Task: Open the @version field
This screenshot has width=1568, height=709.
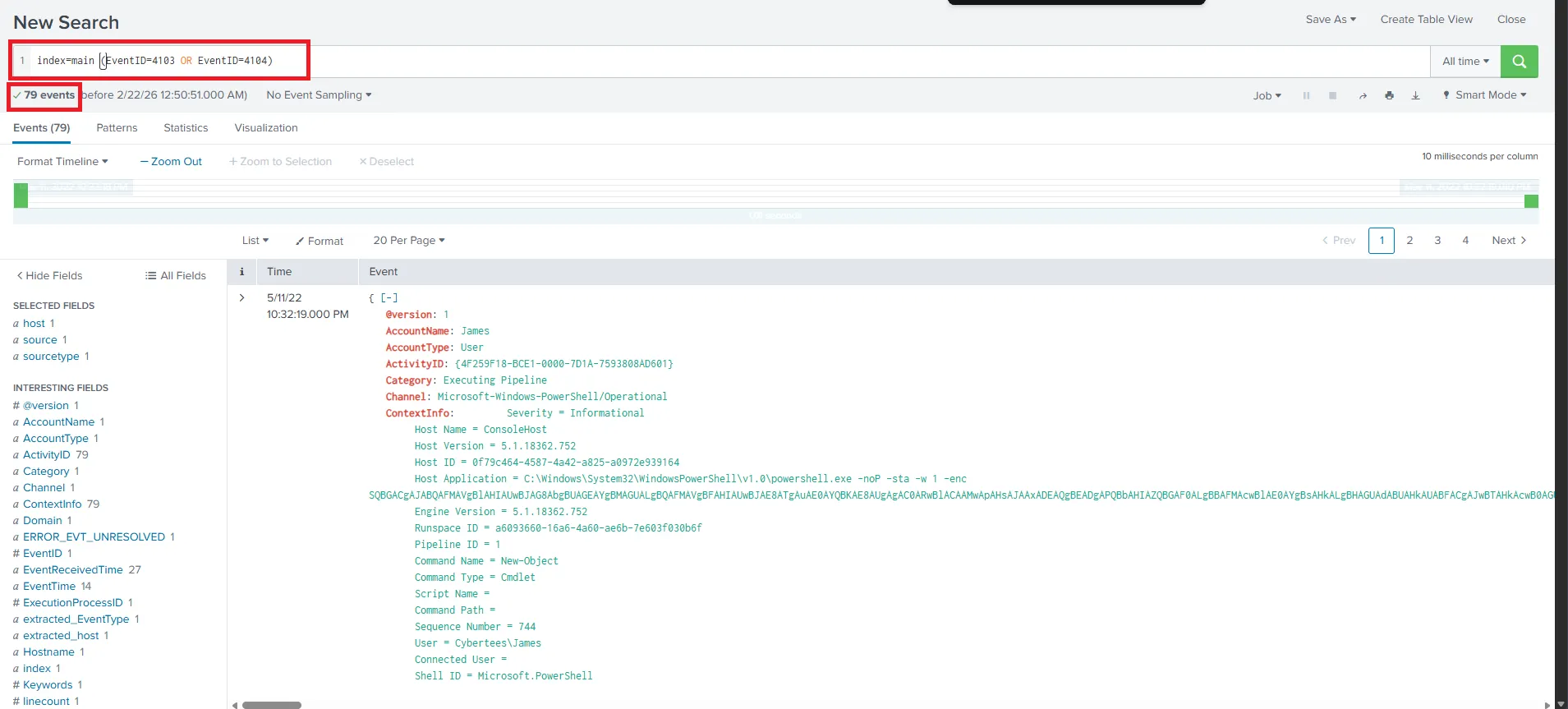Action: 46,405
